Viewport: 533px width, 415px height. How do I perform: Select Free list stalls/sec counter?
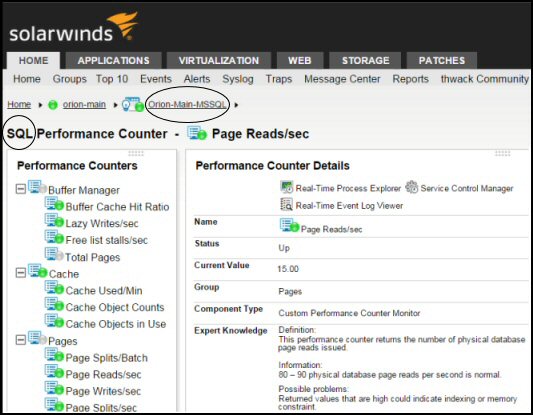106,240
